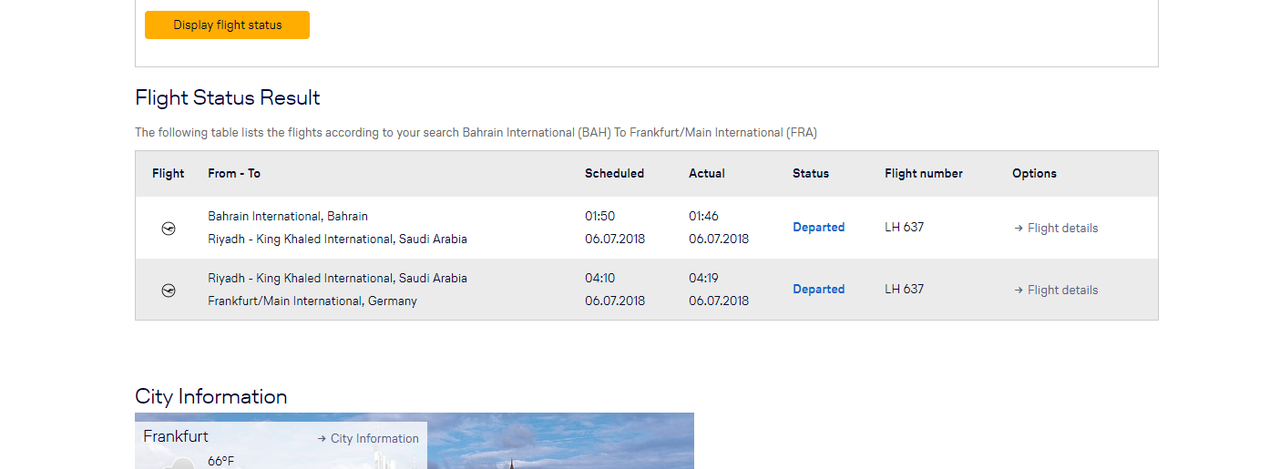Click the Actual column header
Viewport: 1280px width, 469px height.
point(707,173)
